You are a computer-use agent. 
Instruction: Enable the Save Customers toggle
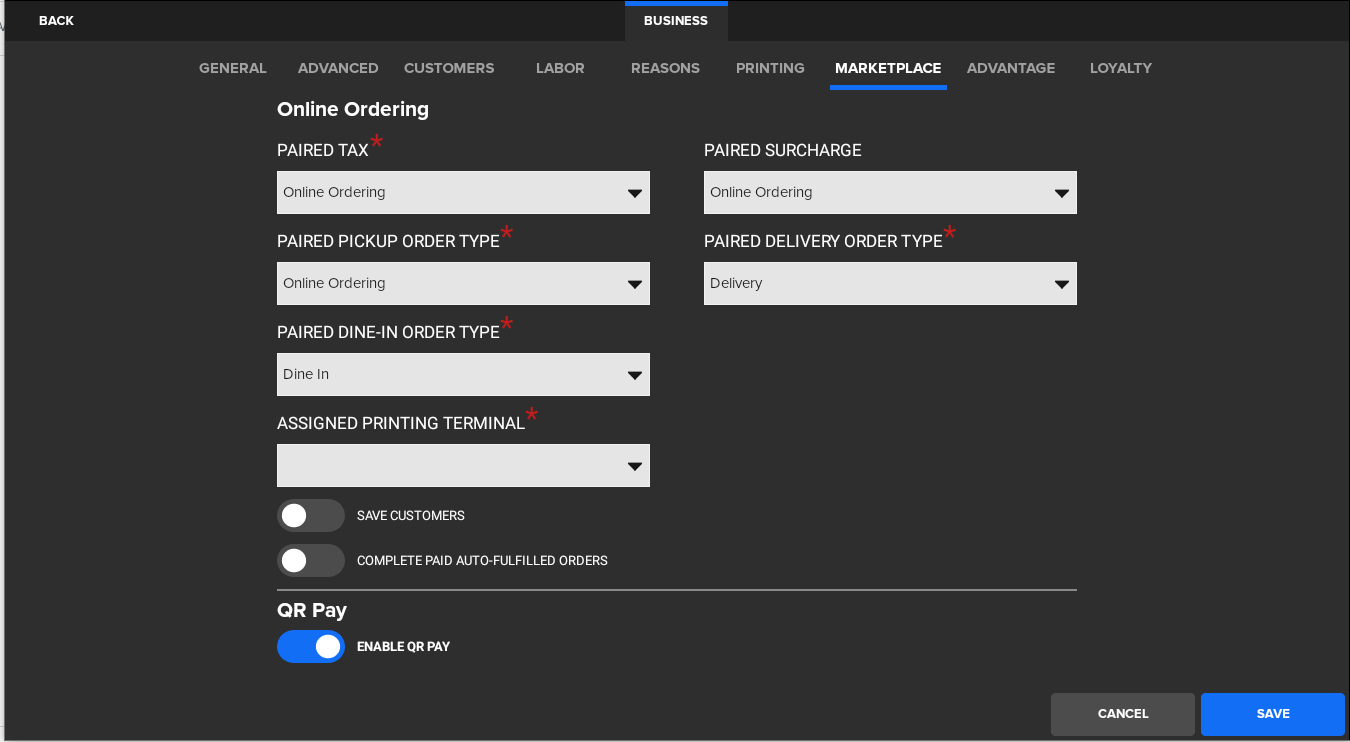(311, 516)
